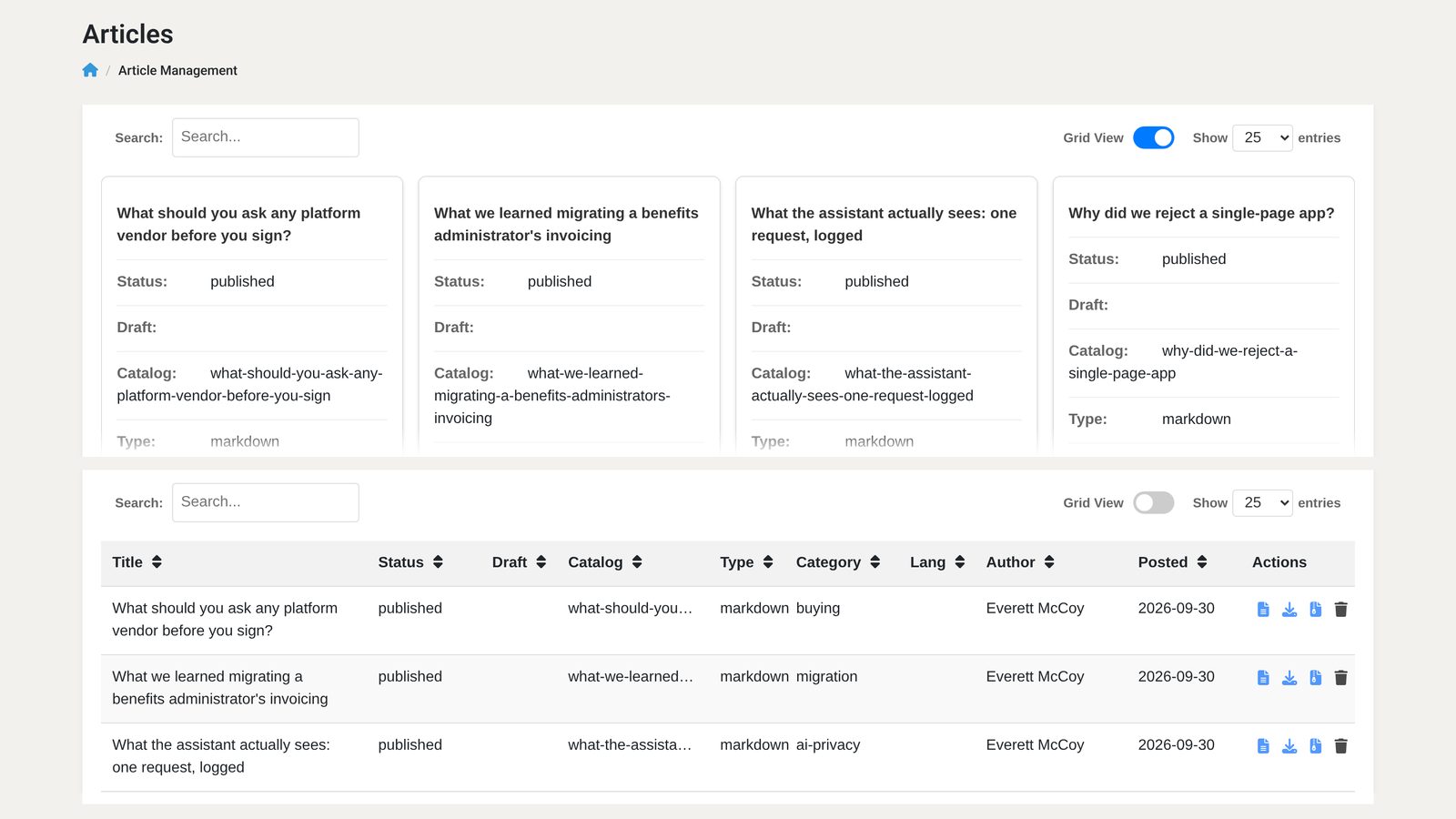The image size is (1456, 819).
Task: Click Type column header
Action: click(x=746, y=562)
